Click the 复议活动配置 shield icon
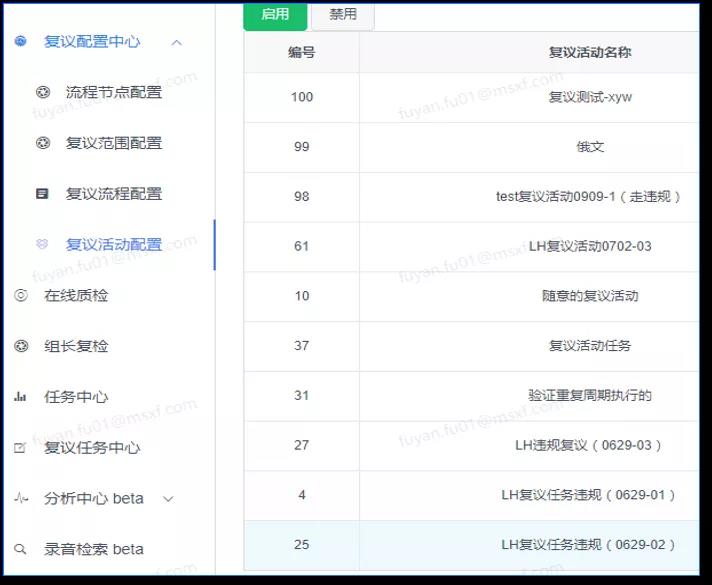712x585 pixels. click(x=42, y=244)
